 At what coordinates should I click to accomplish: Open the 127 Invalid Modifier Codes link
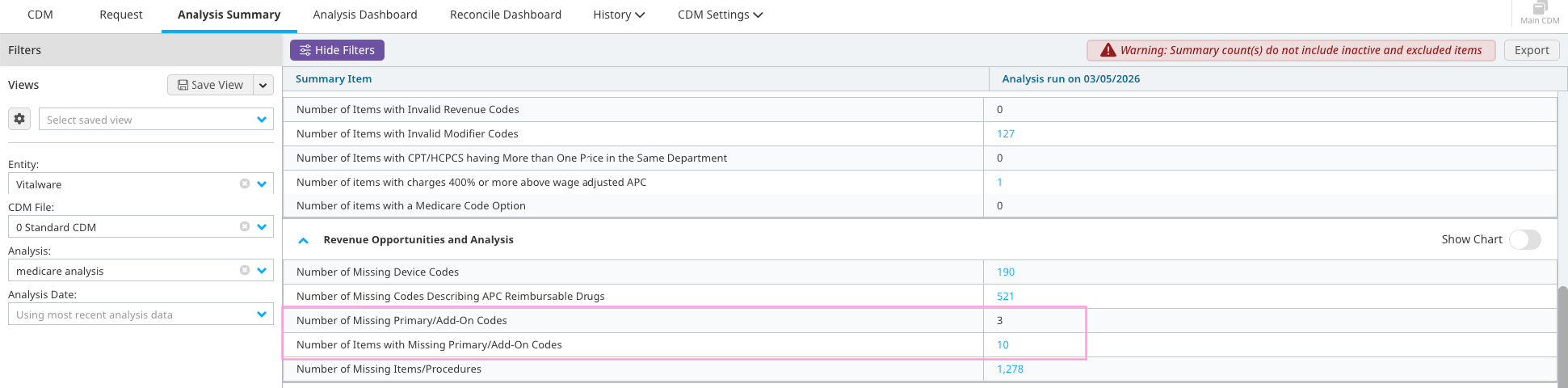(1006, 133)
